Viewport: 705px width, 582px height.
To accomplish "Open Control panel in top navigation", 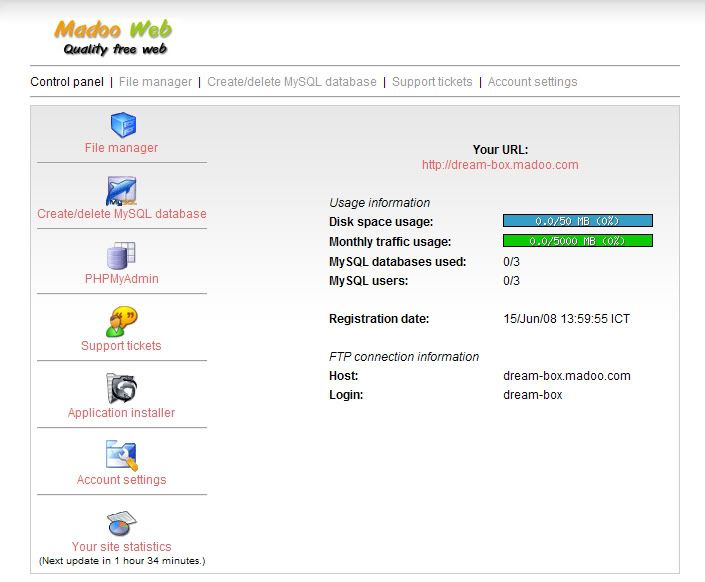I will pyautogui.click(x=67, y=82).
